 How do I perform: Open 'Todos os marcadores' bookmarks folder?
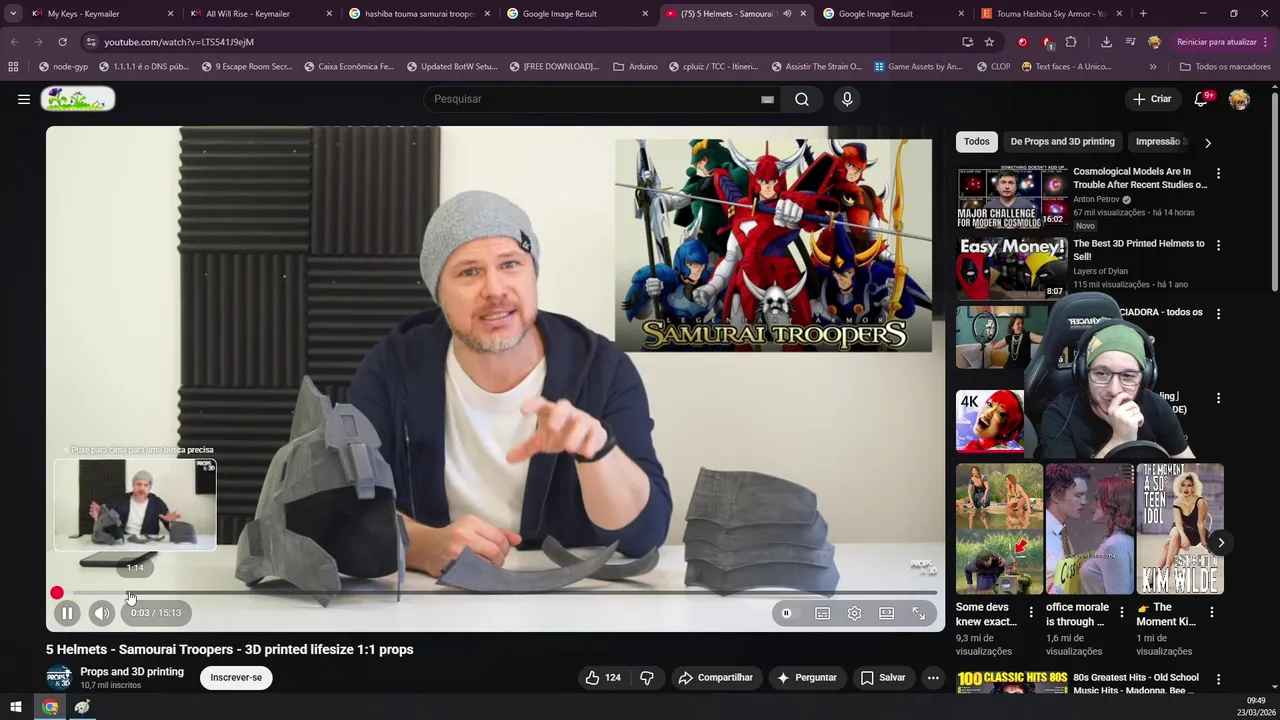1225,67
